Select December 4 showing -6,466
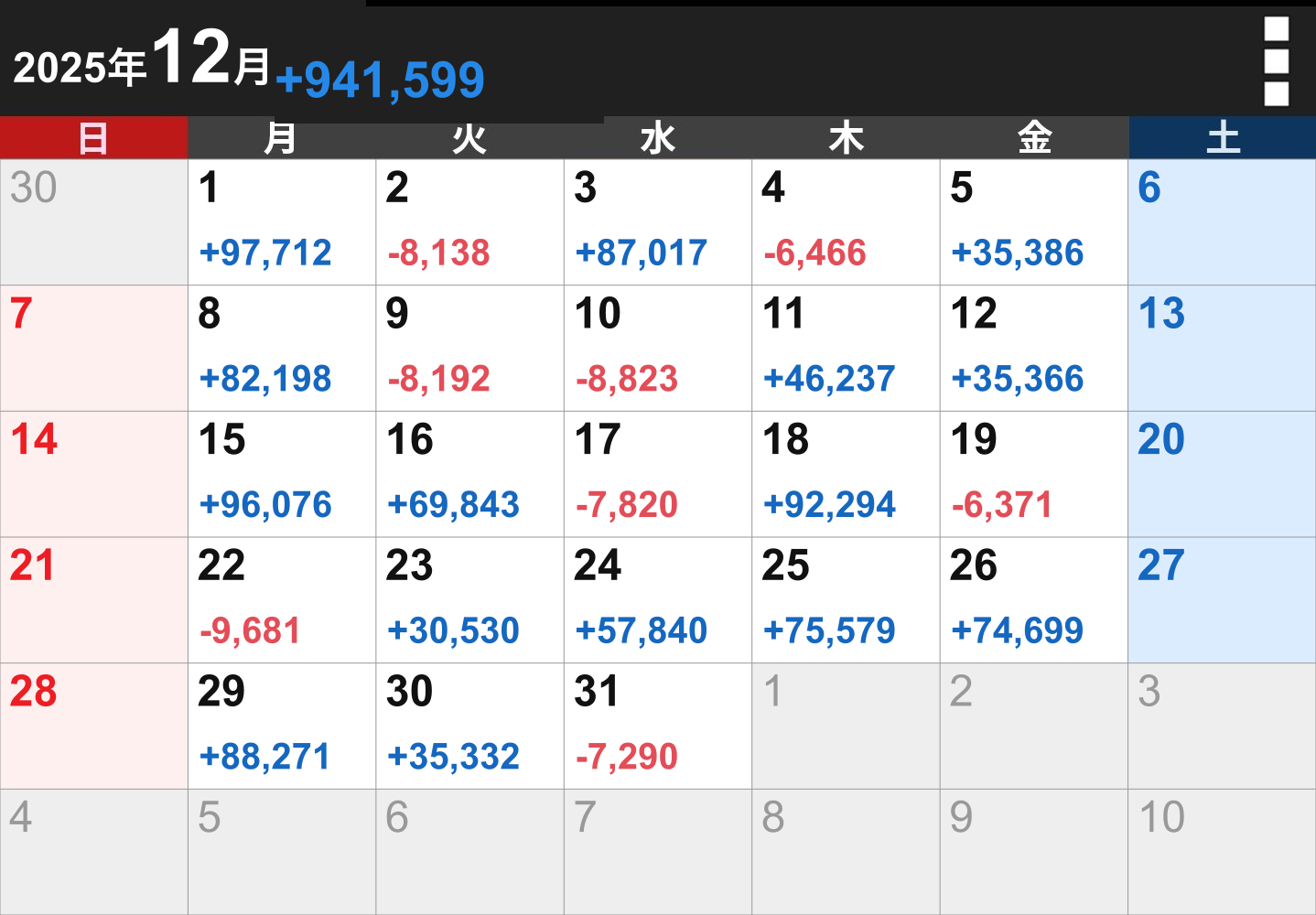The height and width of the screenshot is (915, 1316). click(847, 222)
